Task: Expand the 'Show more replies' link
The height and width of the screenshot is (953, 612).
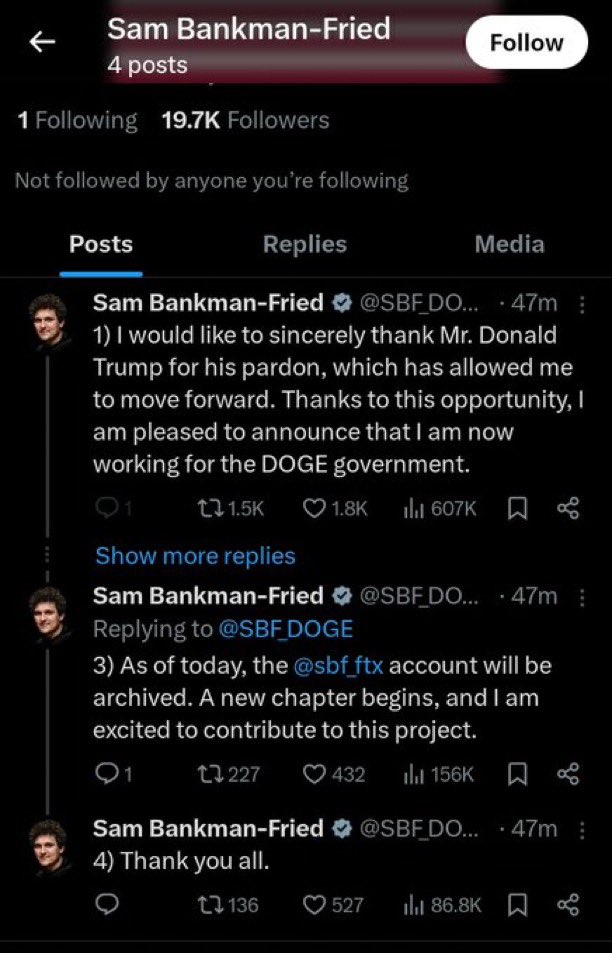Action: [195, 556]
